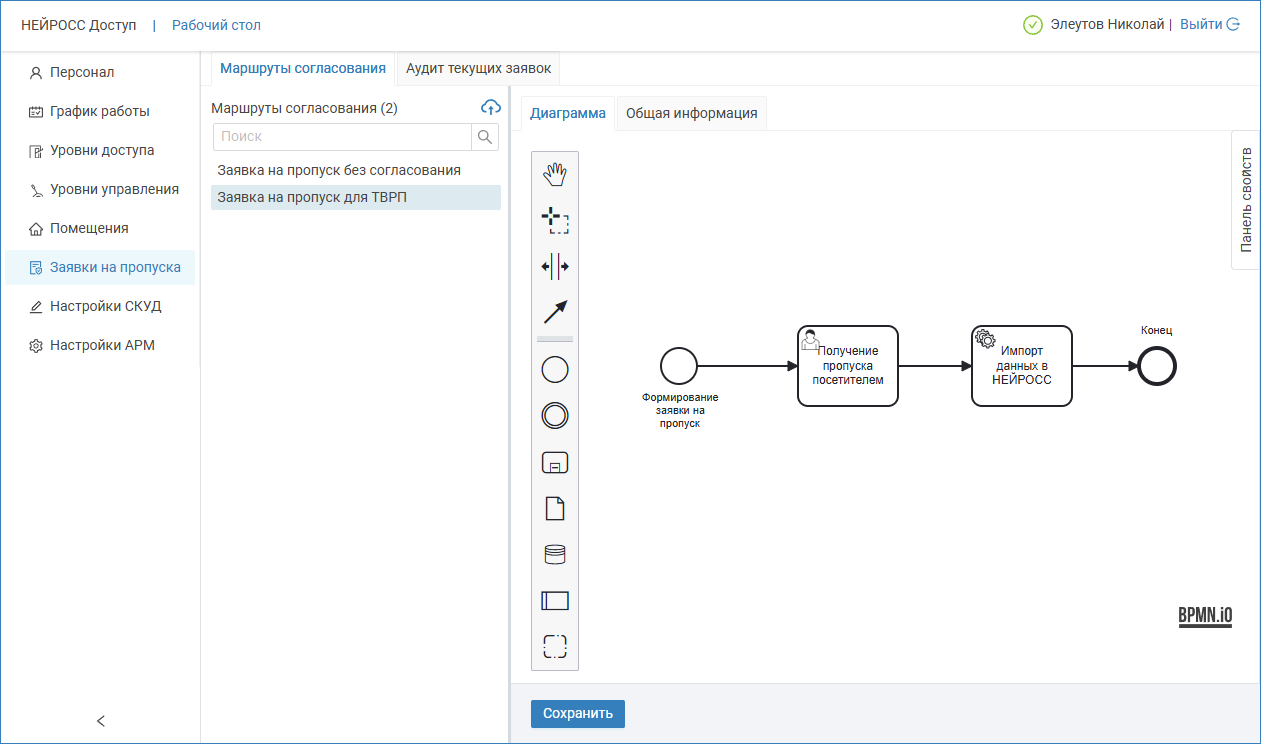Select the lasso selection tool
1261x744 pixels.
554,221
